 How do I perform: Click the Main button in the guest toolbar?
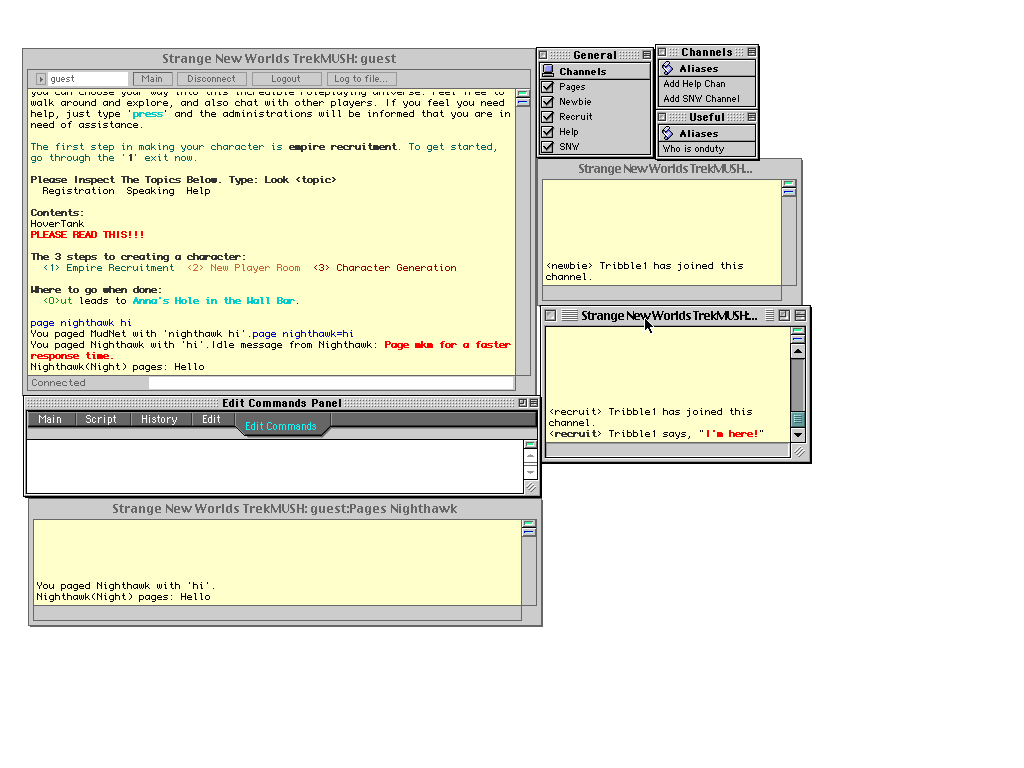click(152, 79)
